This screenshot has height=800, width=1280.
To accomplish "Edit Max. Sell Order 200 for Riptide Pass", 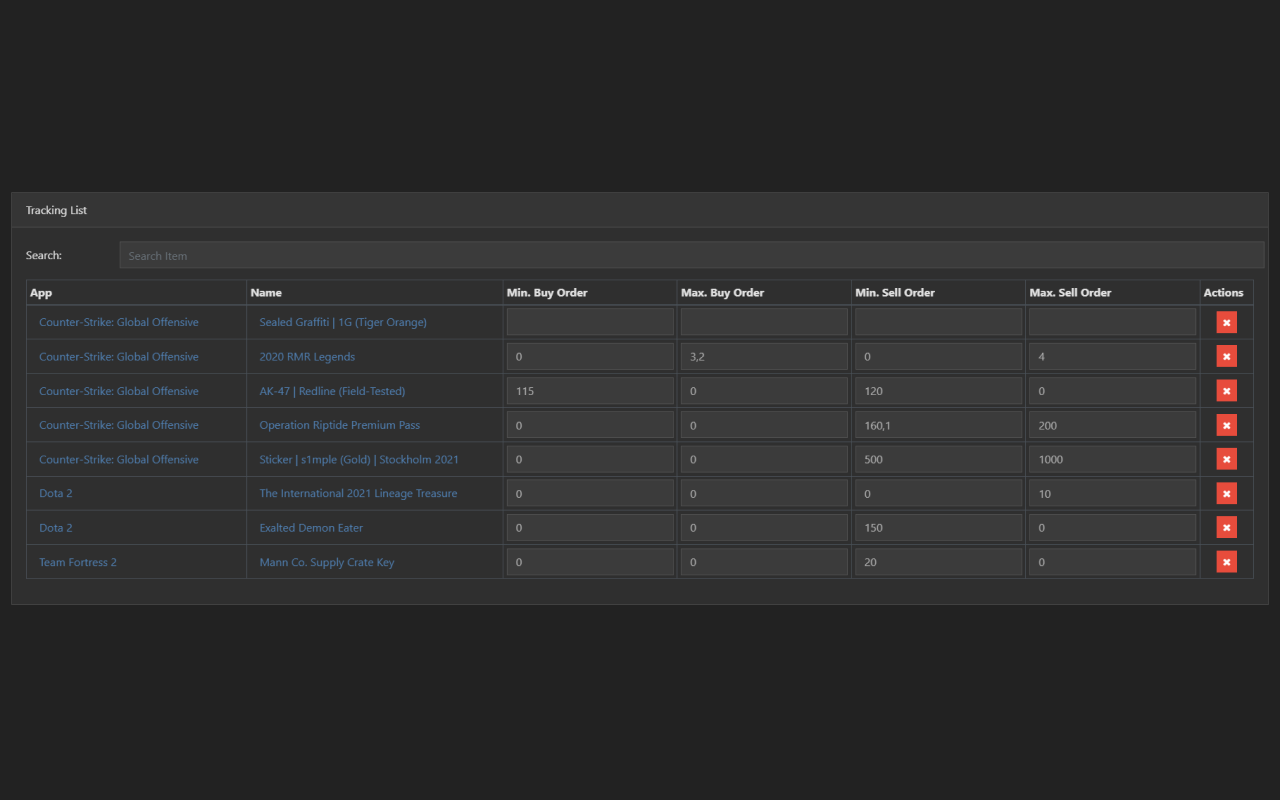I will click(x=1112, y=425).
